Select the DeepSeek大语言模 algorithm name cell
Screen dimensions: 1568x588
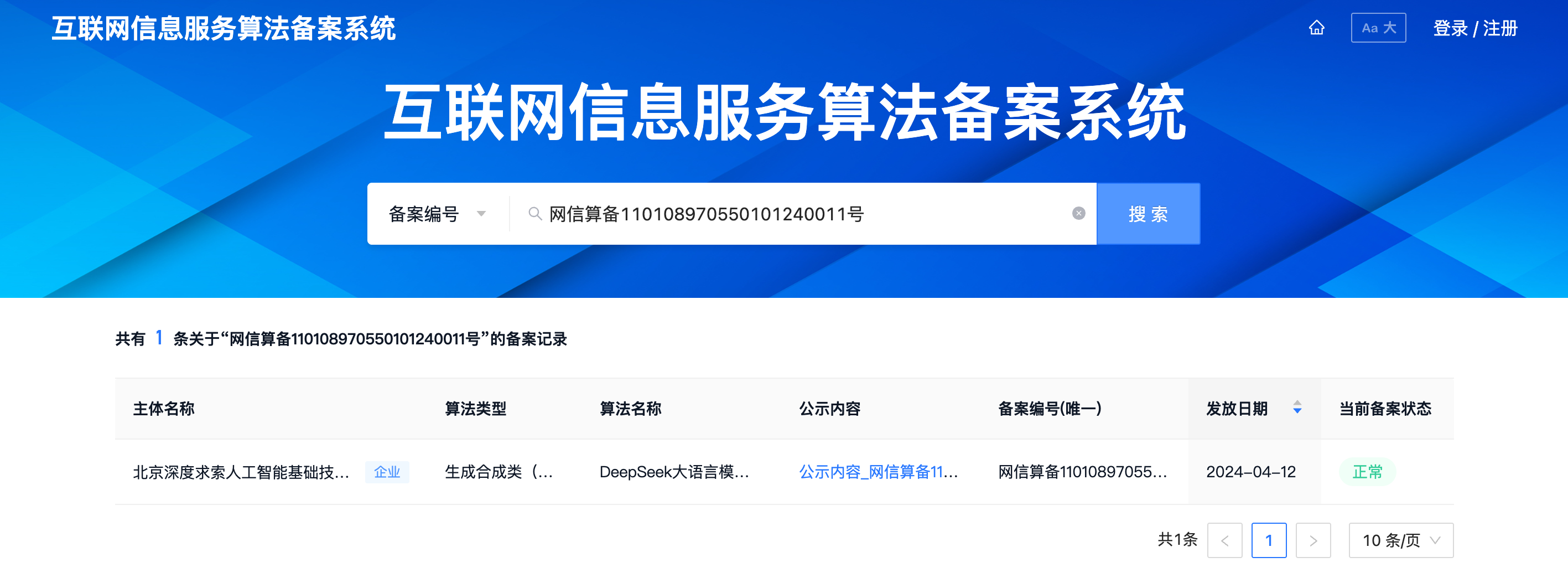674,472
